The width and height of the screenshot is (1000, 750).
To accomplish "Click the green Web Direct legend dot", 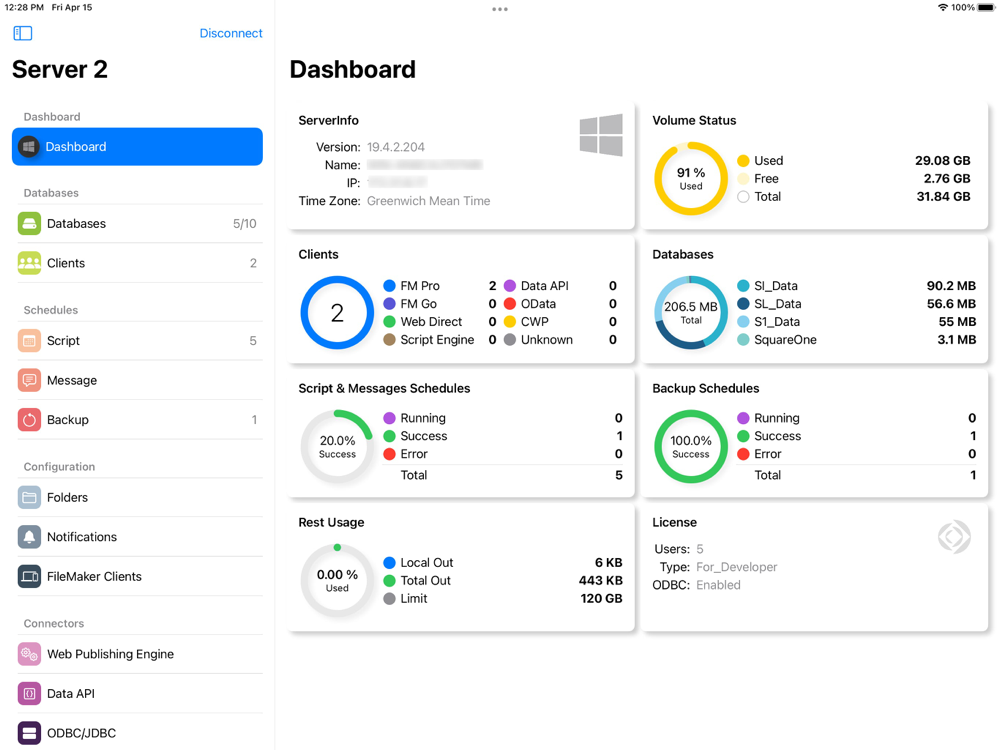I will point(389,321).
